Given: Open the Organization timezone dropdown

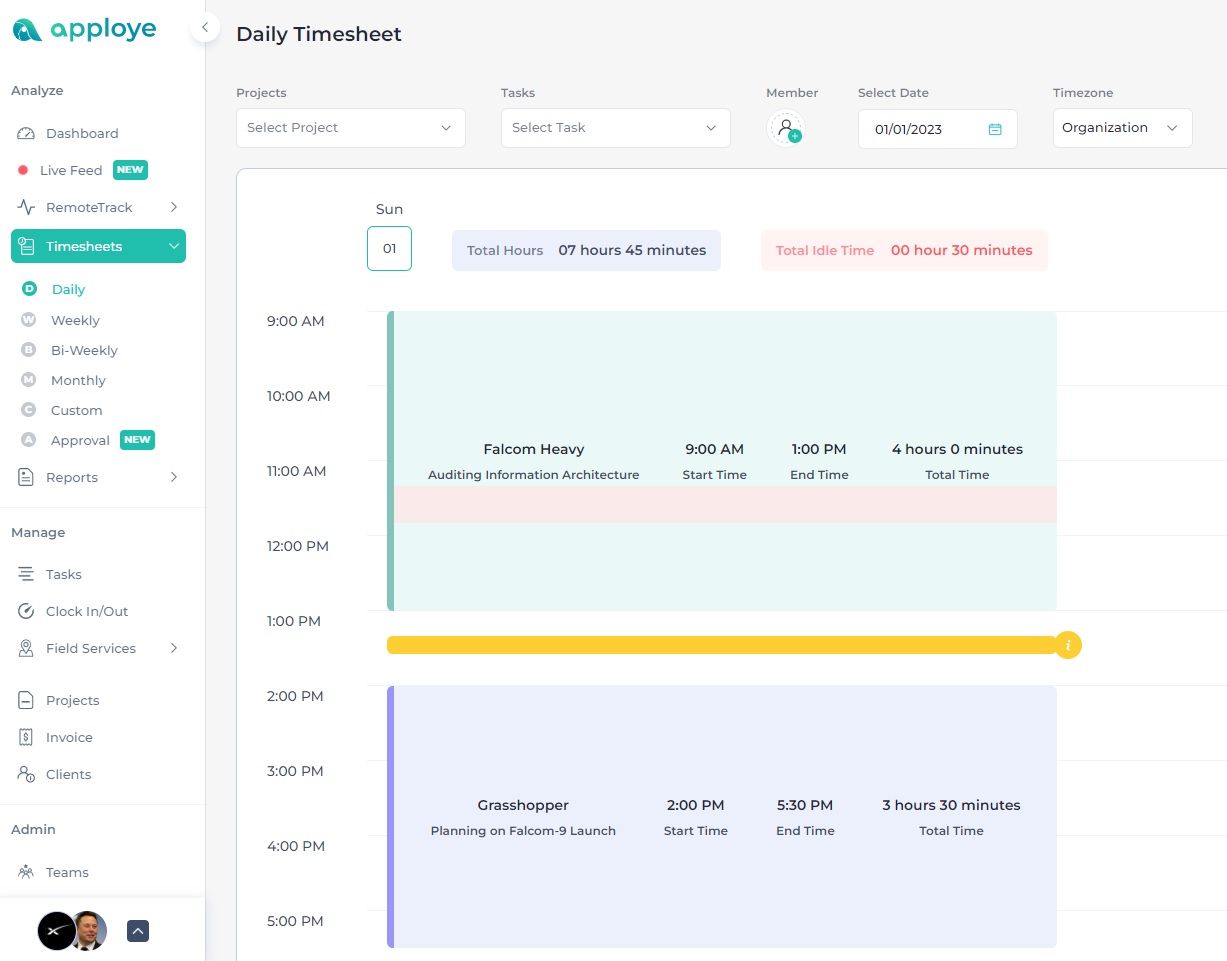Looking at the screenshot, I should click(x=1122, y=128).
